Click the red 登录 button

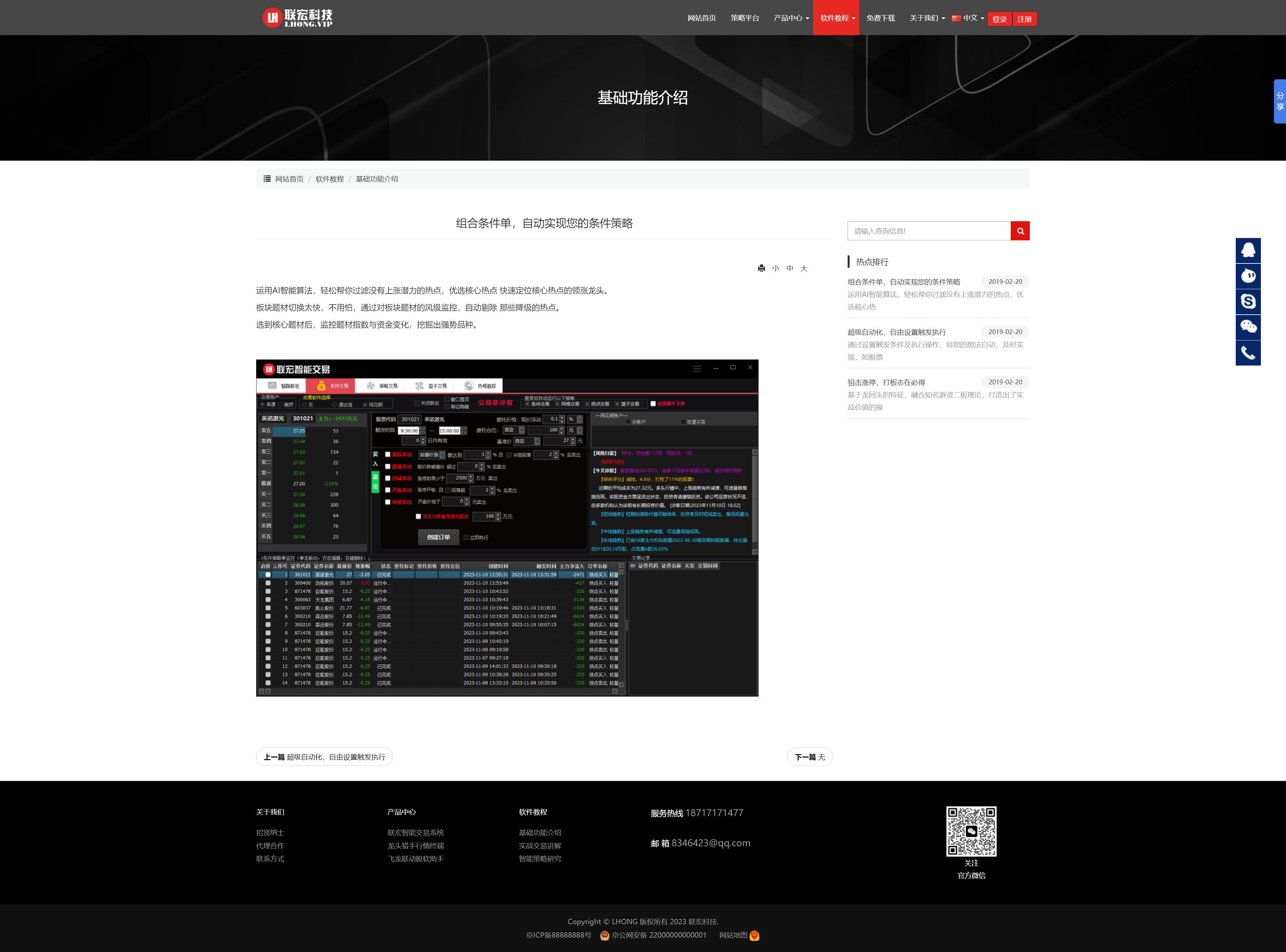point(999,19)
